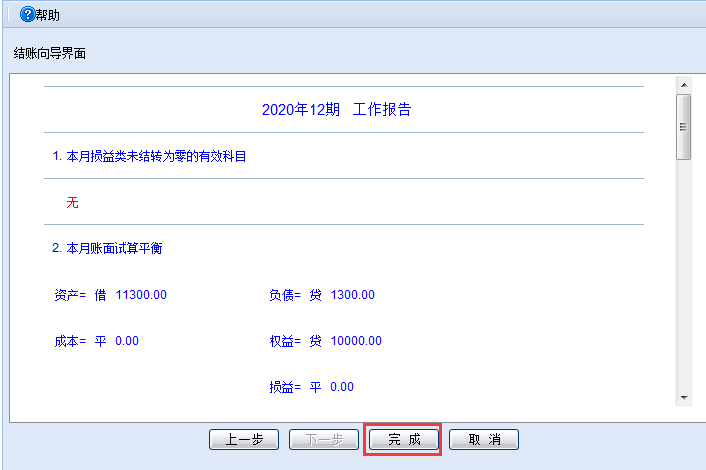Image resolution: width=706 pixels, height=470 pixels.
Task: Click the 资产 value 11300.00
Action: [x=141, y=295]
